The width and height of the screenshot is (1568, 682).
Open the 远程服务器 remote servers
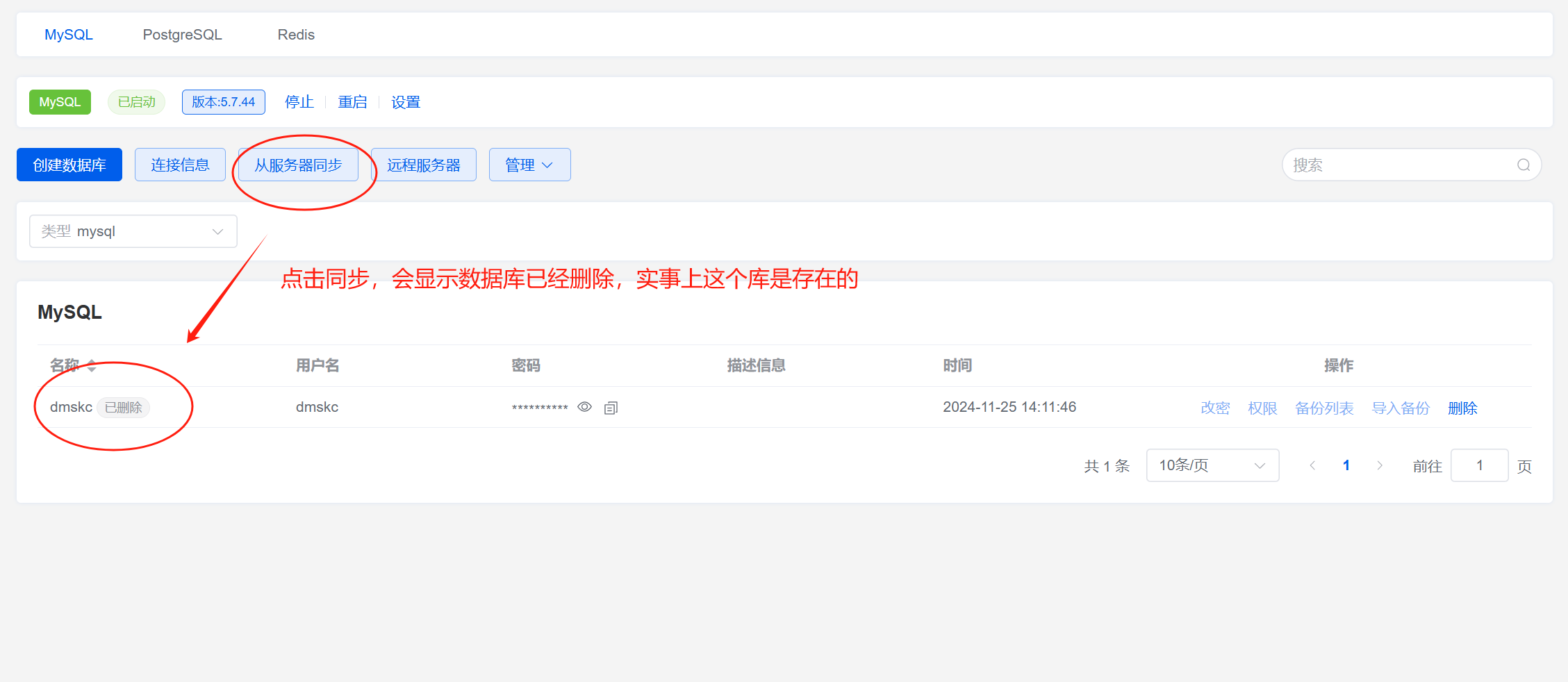pyautogui.click(x=423, y=165)
